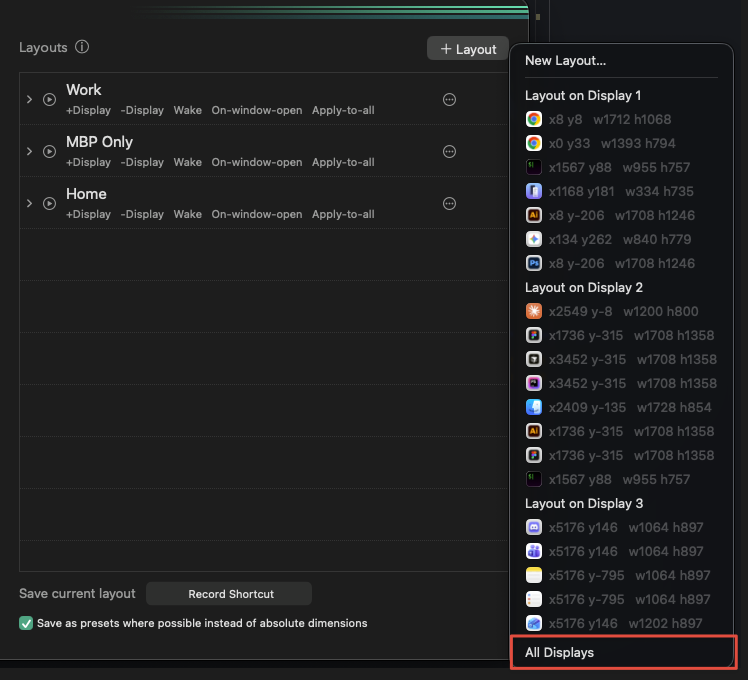Toggle +Display trigger for MBP Only layout
Screen dimensions: 748x680
(88, 162)
